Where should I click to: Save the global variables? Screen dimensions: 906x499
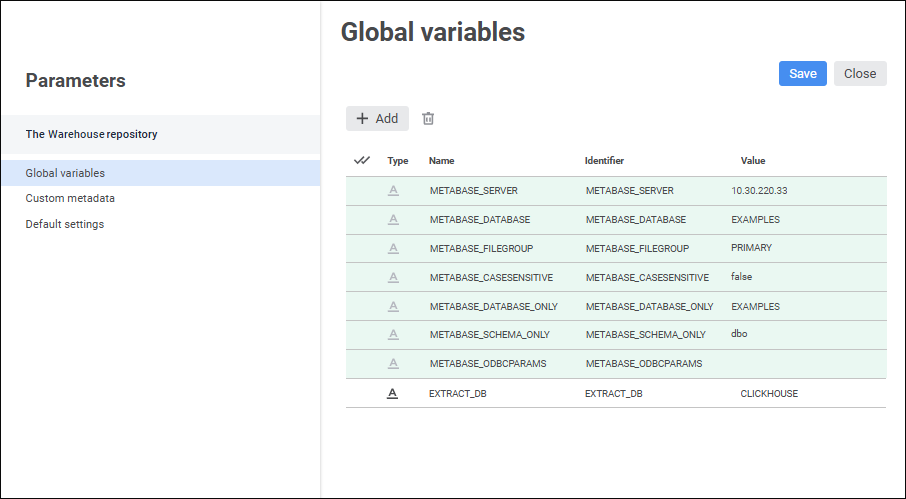click(x=802, y=74)
